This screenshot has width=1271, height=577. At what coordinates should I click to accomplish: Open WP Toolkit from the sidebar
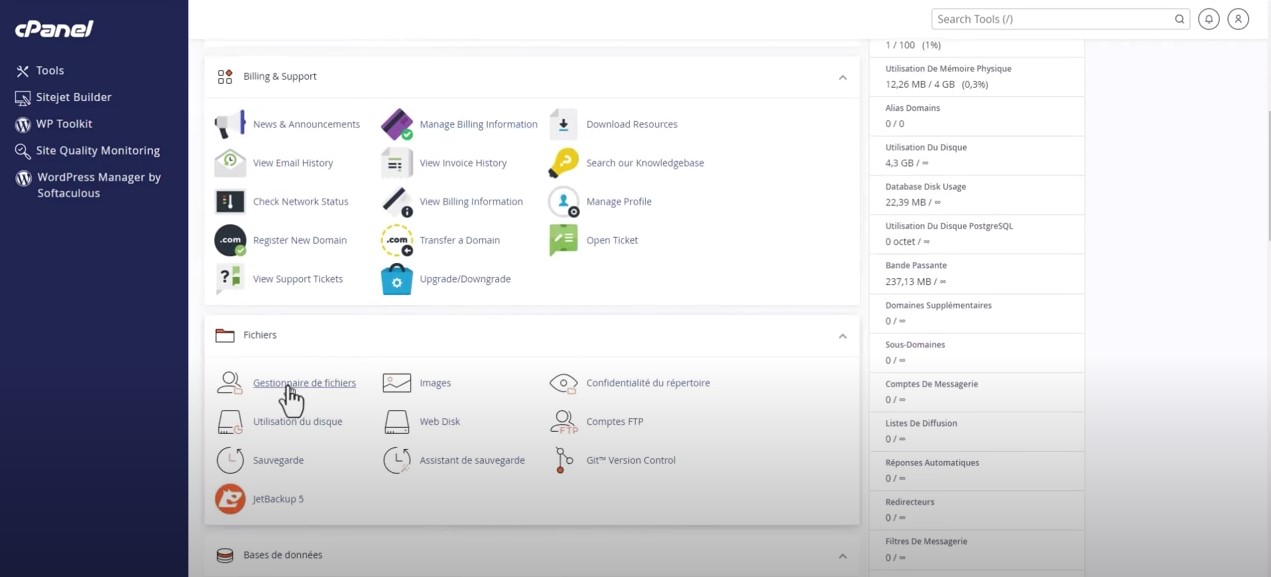(x=63, y=123)
